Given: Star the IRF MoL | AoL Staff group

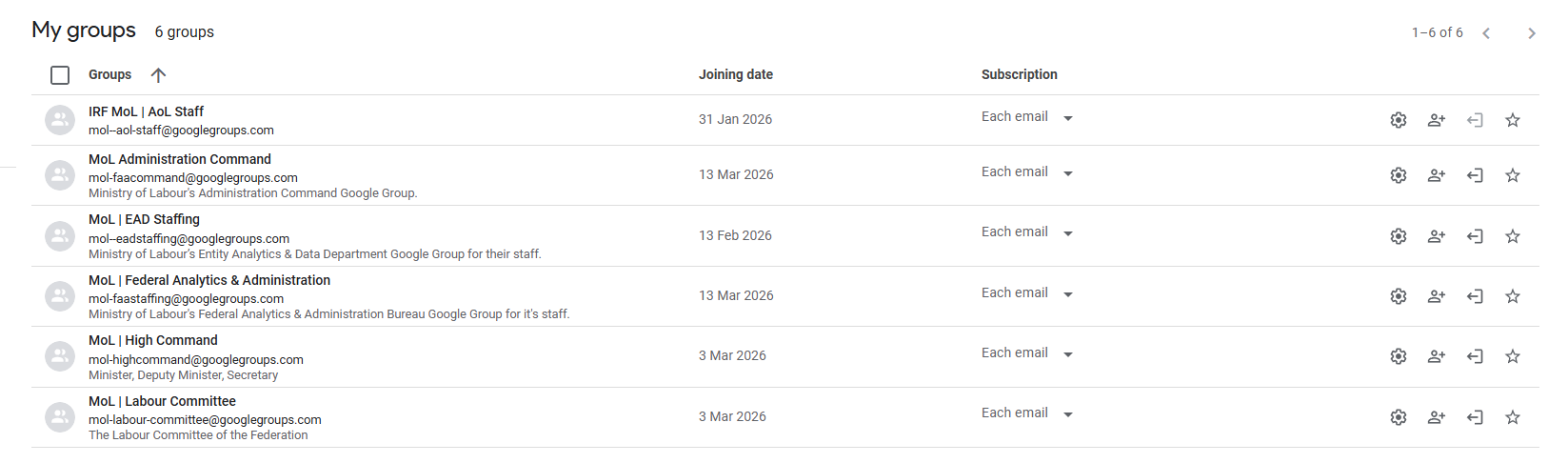Looking at the screenshot, I should pyautogui.click(x=1513, y=120).
